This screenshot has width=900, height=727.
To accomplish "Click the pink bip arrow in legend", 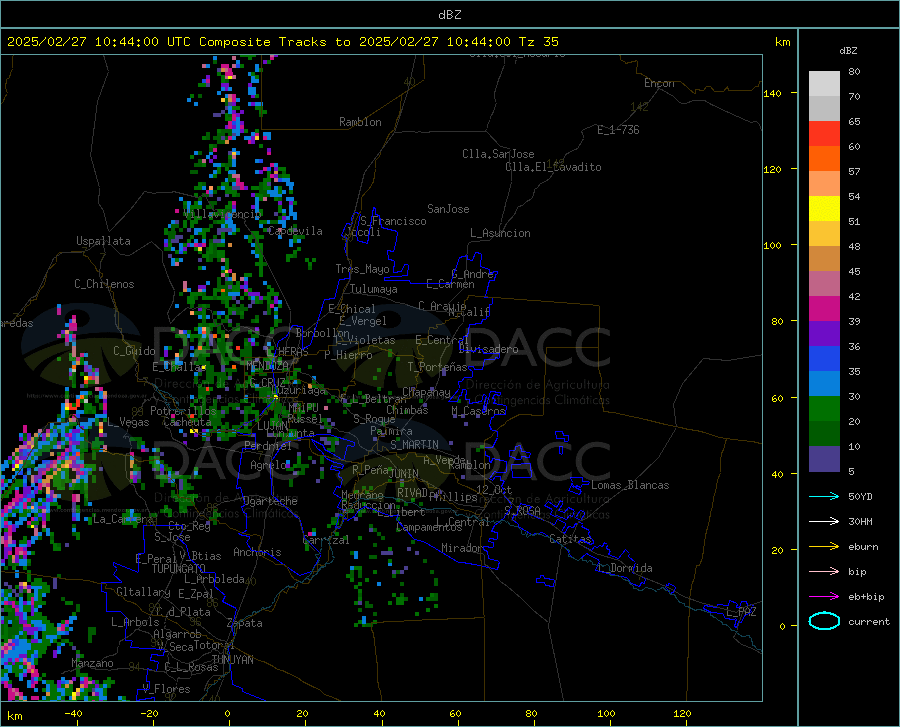I will pyautogui.click(x=824, y=572).
